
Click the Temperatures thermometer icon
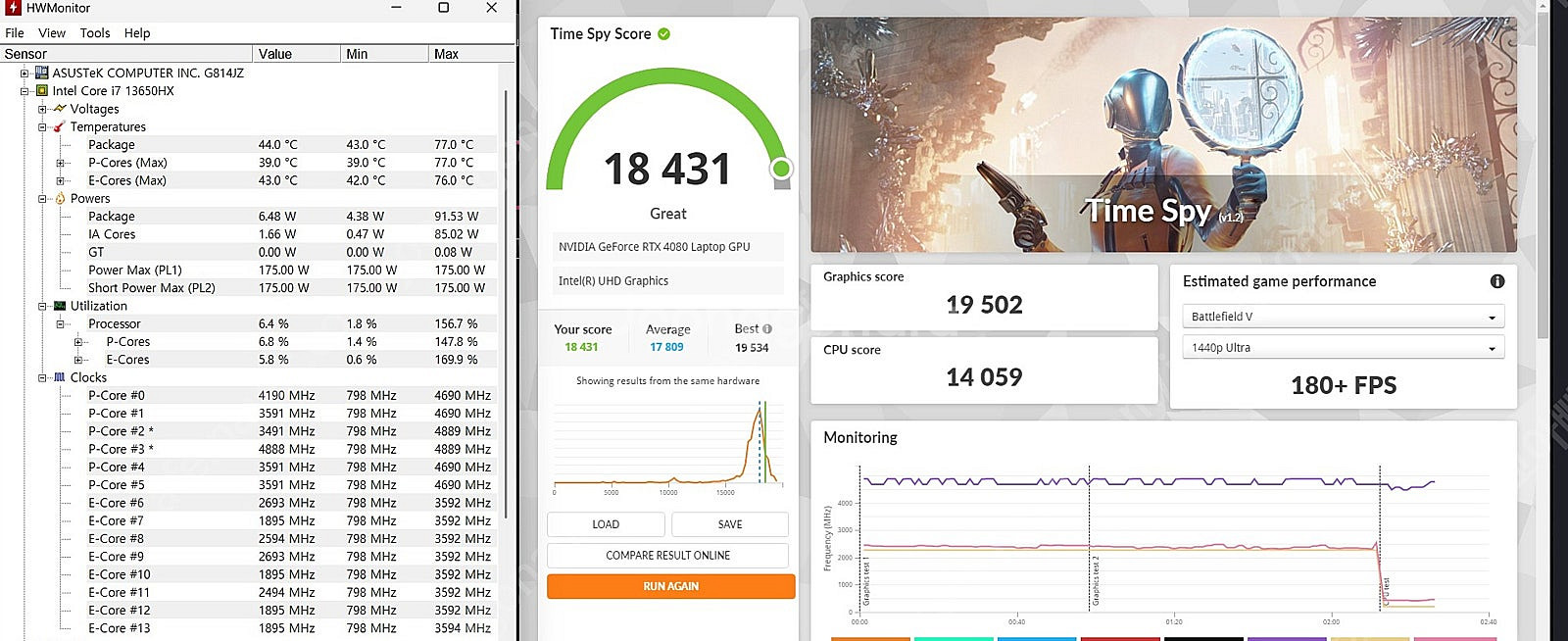click(60, 127)
